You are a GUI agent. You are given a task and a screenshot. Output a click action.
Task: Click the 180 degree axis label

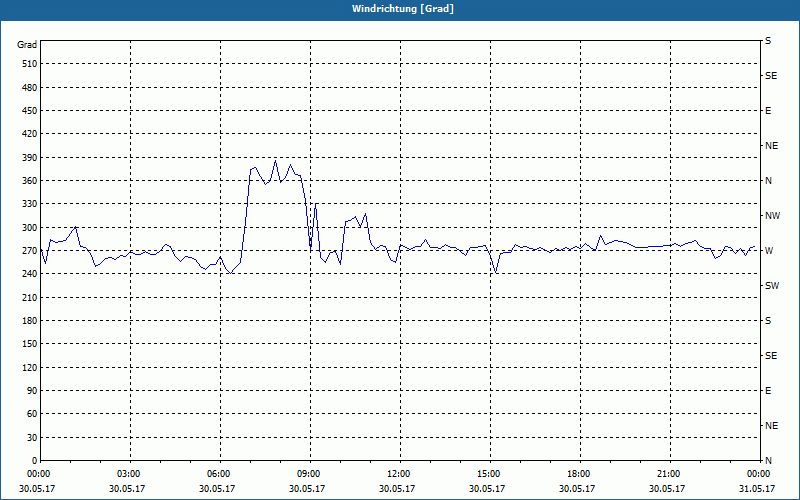click(30, 321)
